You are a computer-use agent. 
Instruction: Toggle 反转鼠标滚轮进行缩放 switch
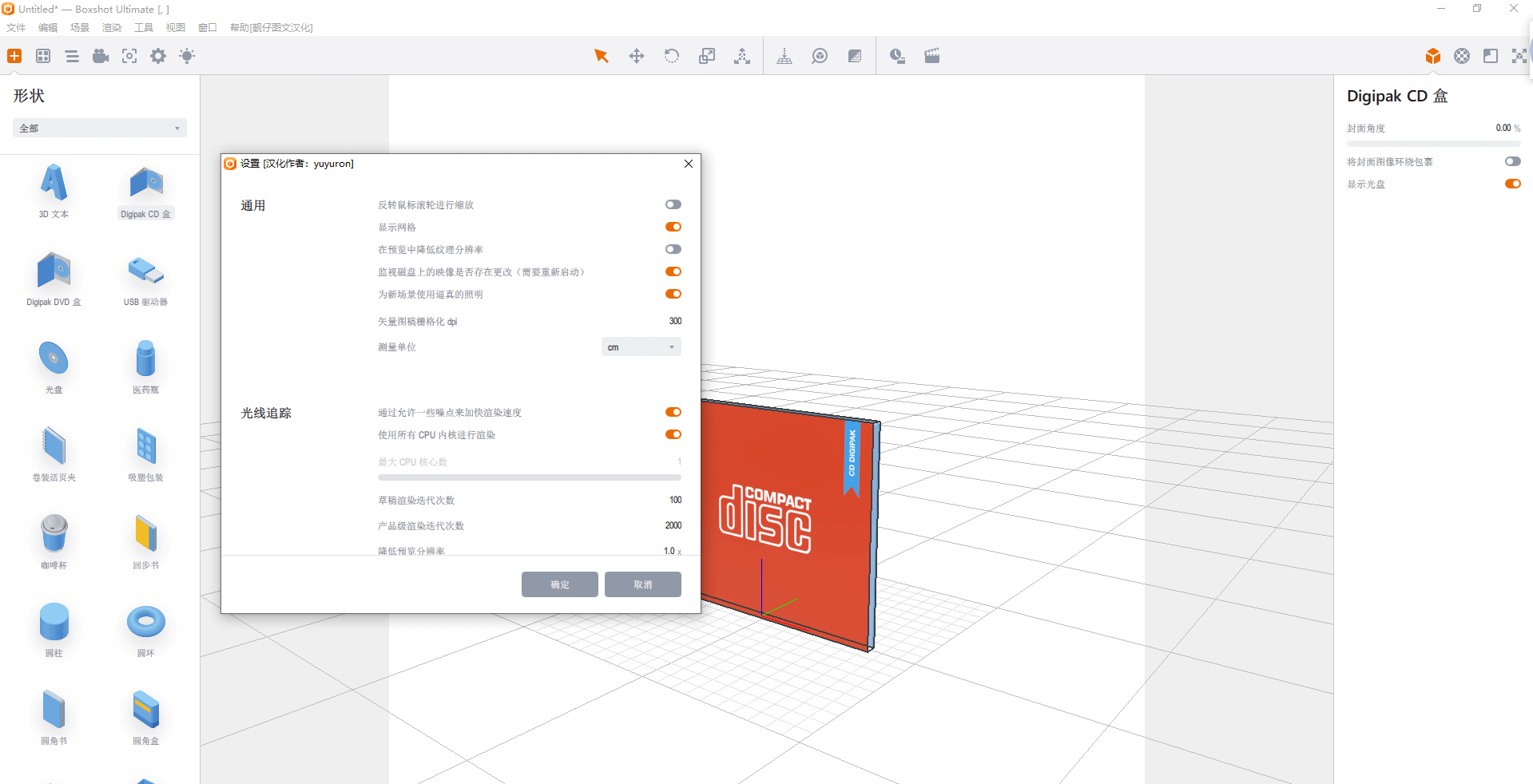(x=673, y=205)
